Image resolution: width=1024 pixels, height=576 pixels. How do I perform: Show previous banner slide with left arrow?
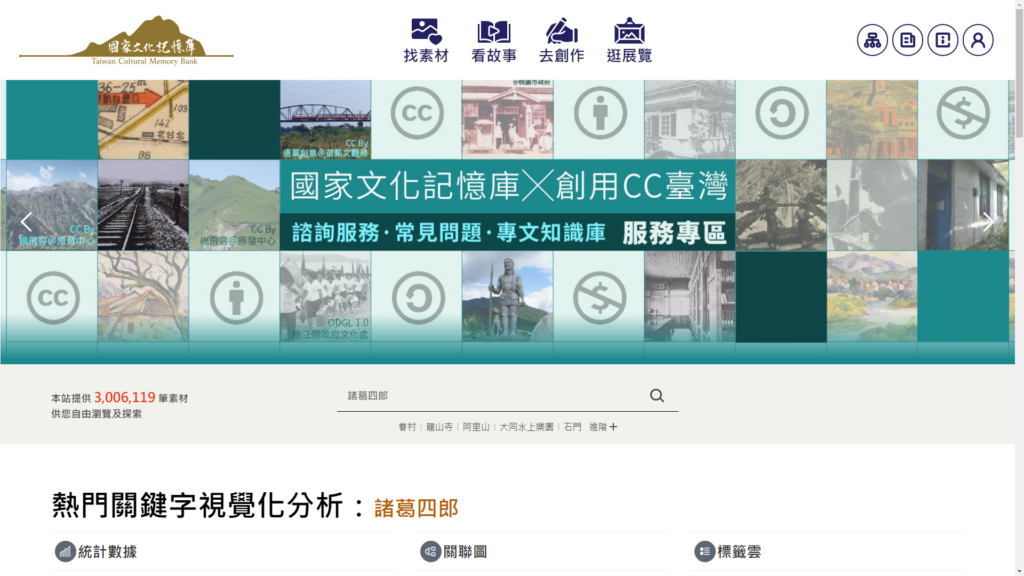(x=26, y=222)
